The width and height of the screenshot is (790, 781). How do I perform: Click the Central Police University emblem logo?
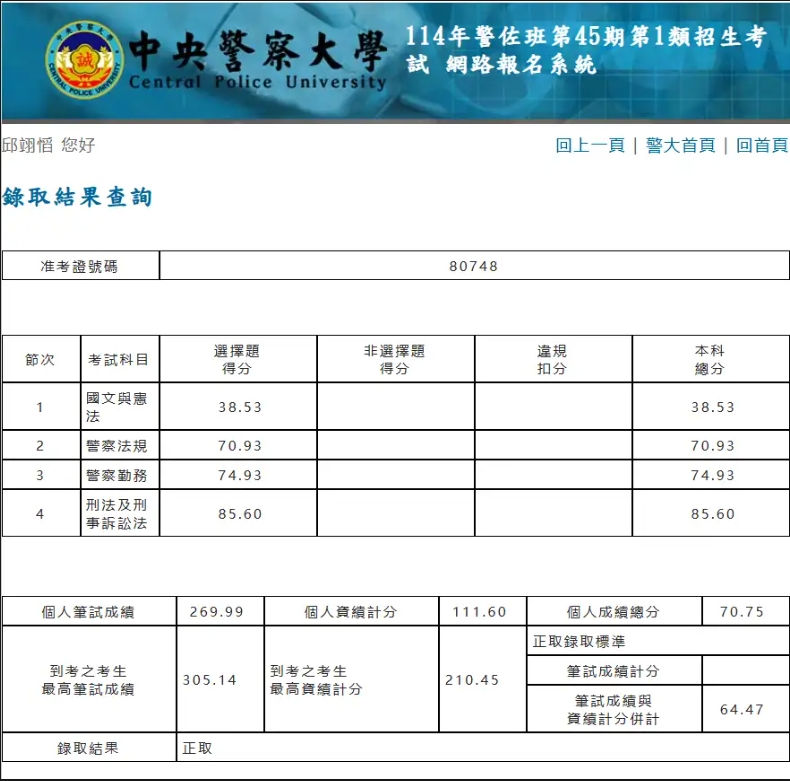(x=84, y=60)
